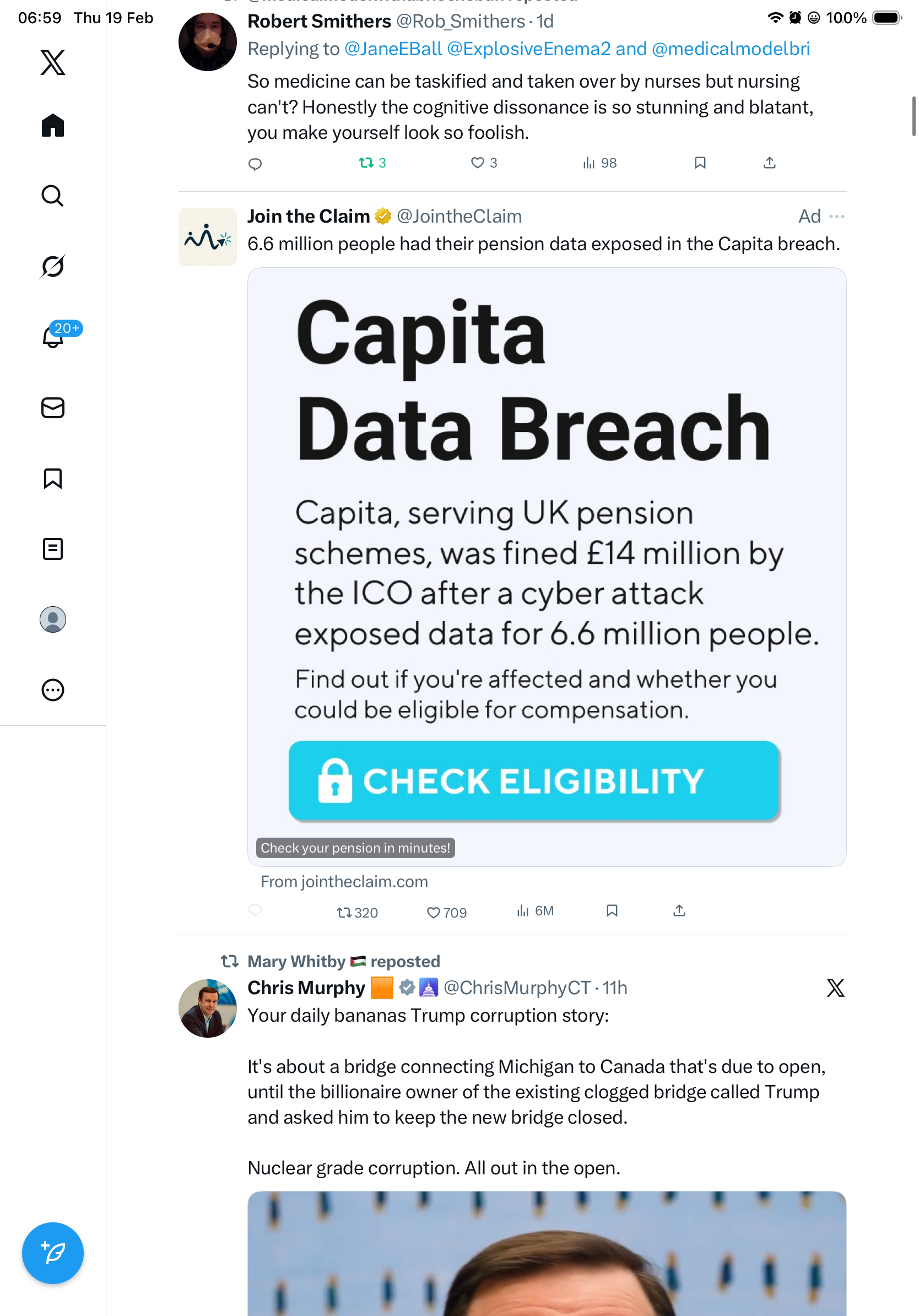Expand the sidebar More circle menu
The width and height of the screenshot is (919, 1316).
(53, 690)
